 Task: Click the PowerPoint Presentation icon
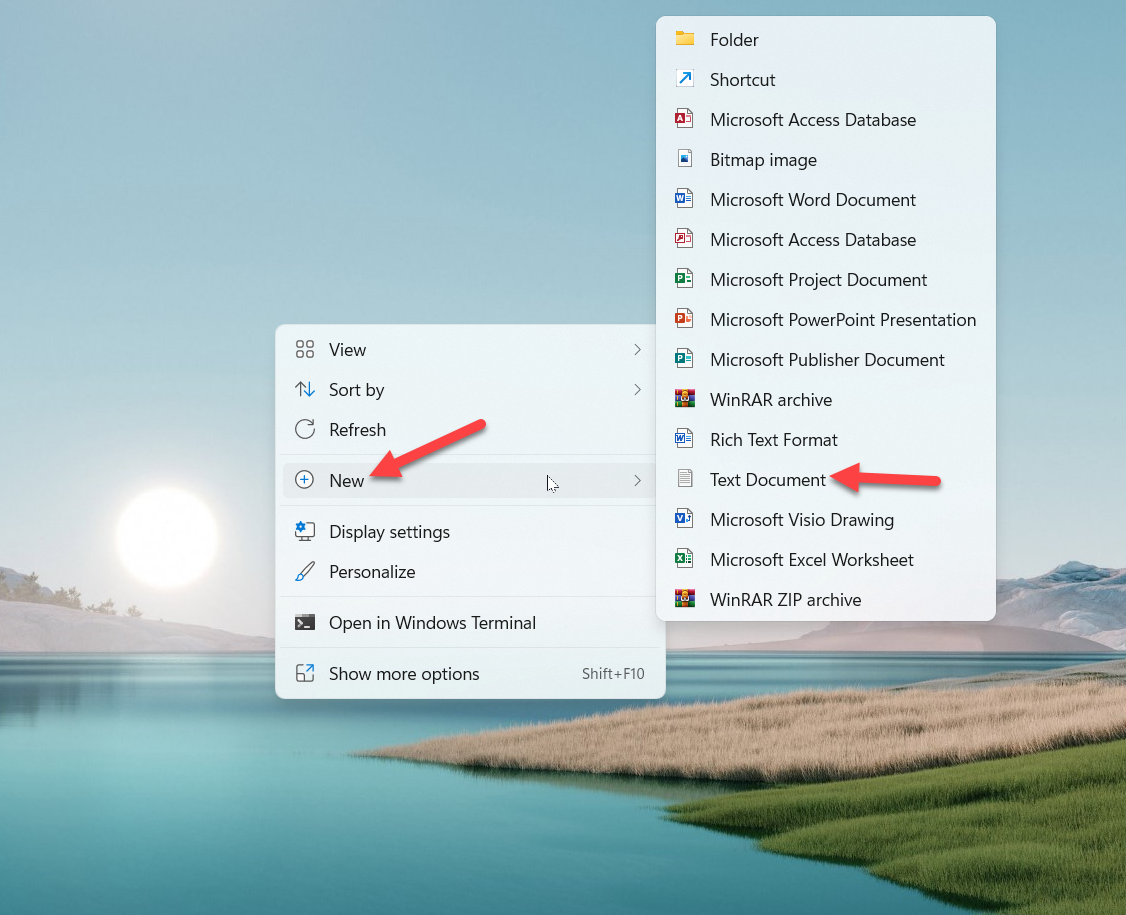(x=684, y=319)
